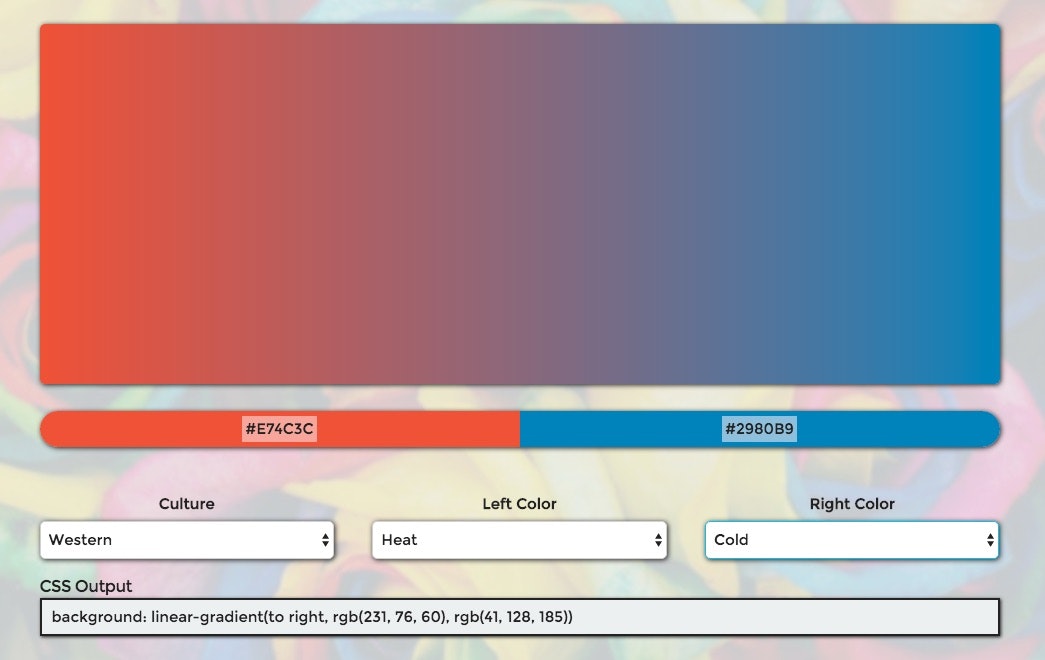Open the Left Color dropdown showing Heat
The width and height of the screenshot is (1045, 660).
(519, 540)
